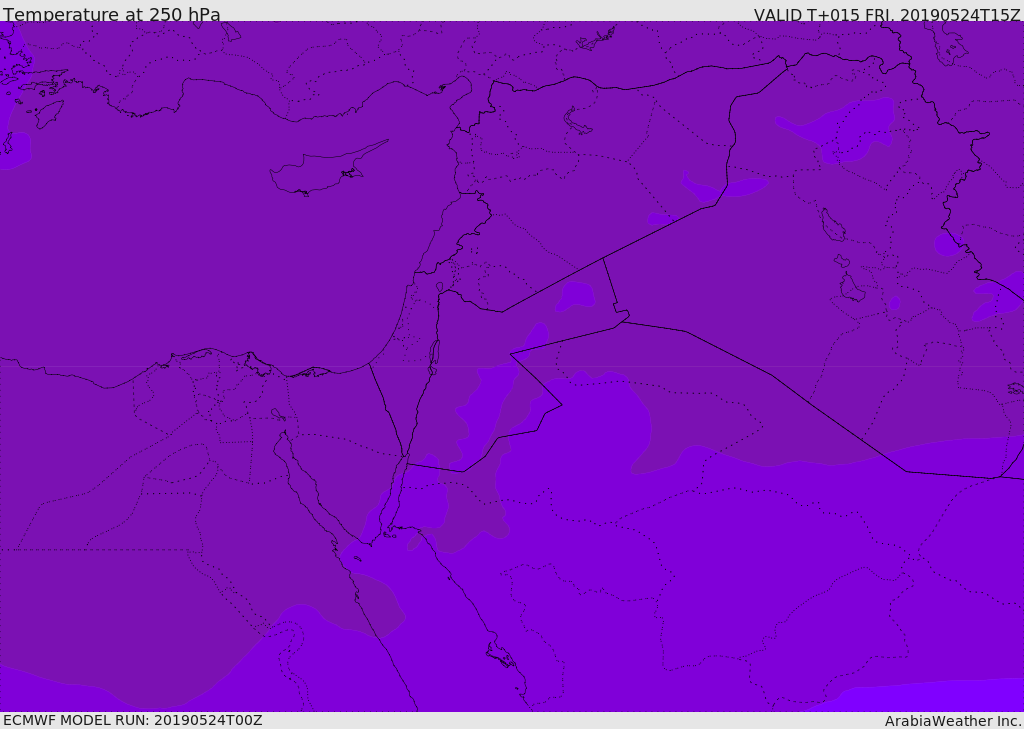Click the 'VALID T+015 FRI. 20190524T15Z' label
The height and width of the screenshot is (729, 1024).
click(887, 15)
